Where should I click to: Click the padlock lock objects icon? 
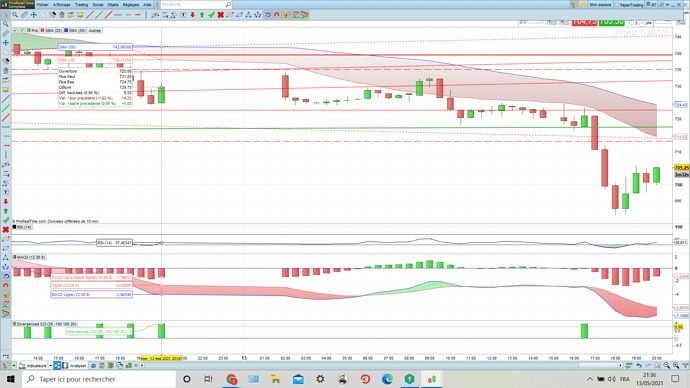point(286,15)
